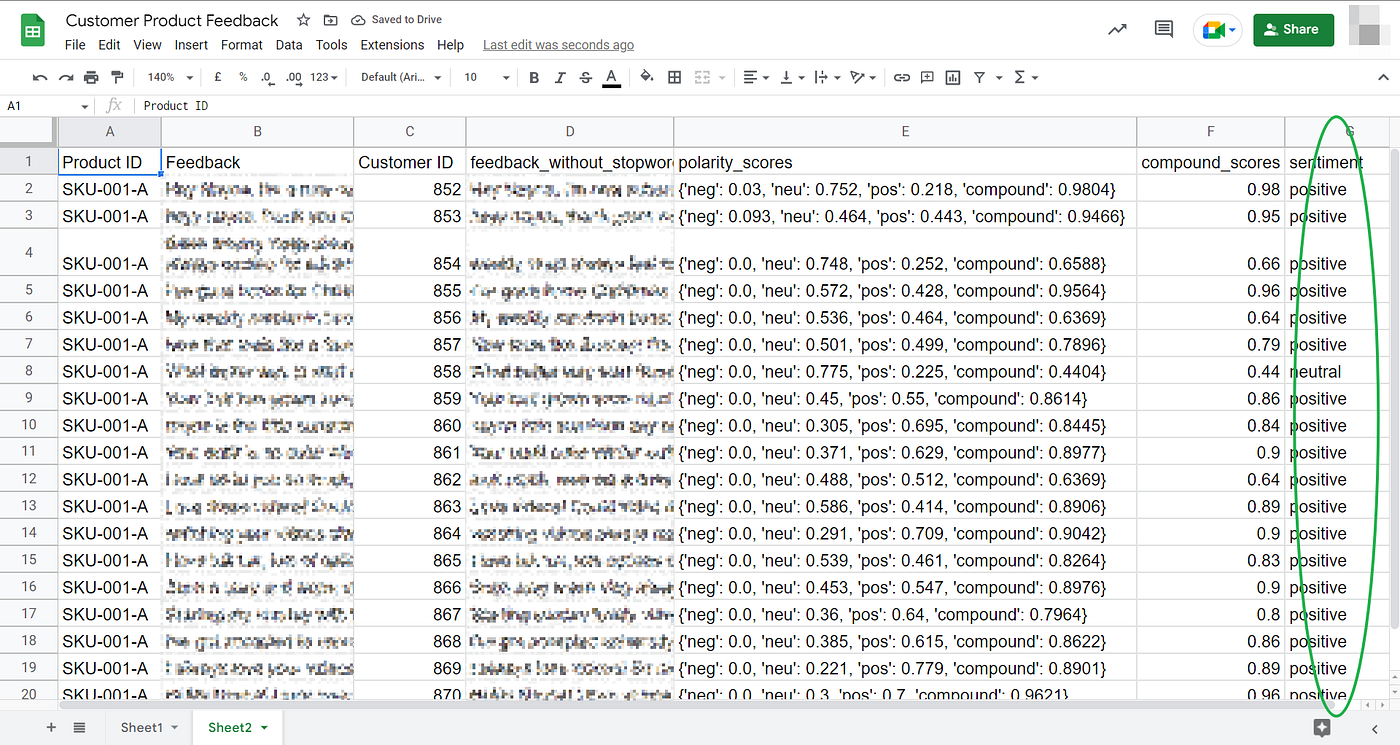Open the activity dashboard trend icon
This screenshot has height=745, width=1400.
click(1118, 30)
